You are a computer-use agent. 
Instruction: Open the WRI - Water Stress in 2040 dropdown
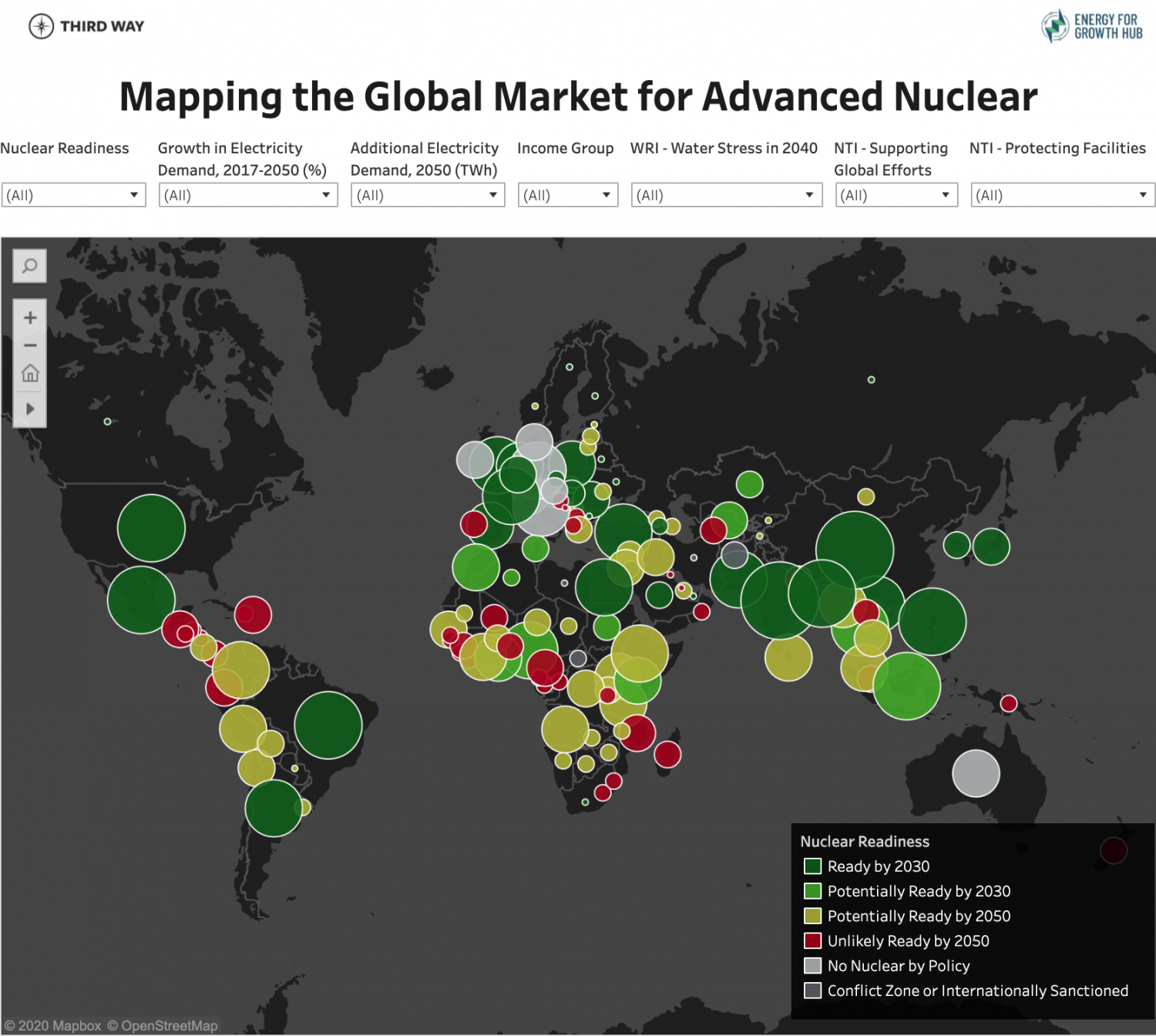coord(725,194)
